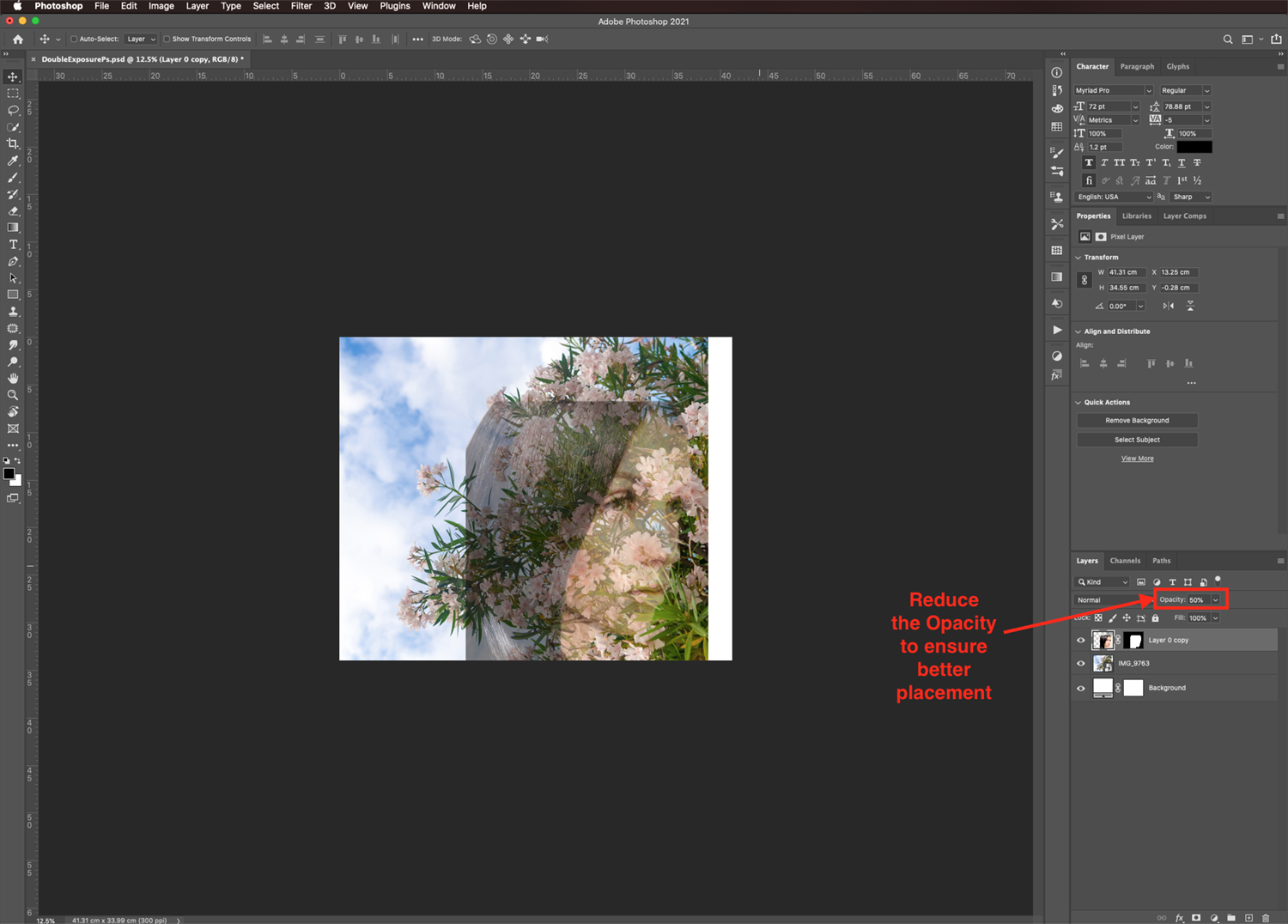Enable Show Transform Controls checkbox
The height and width of the screenshot is (924, 1288).
167,39
